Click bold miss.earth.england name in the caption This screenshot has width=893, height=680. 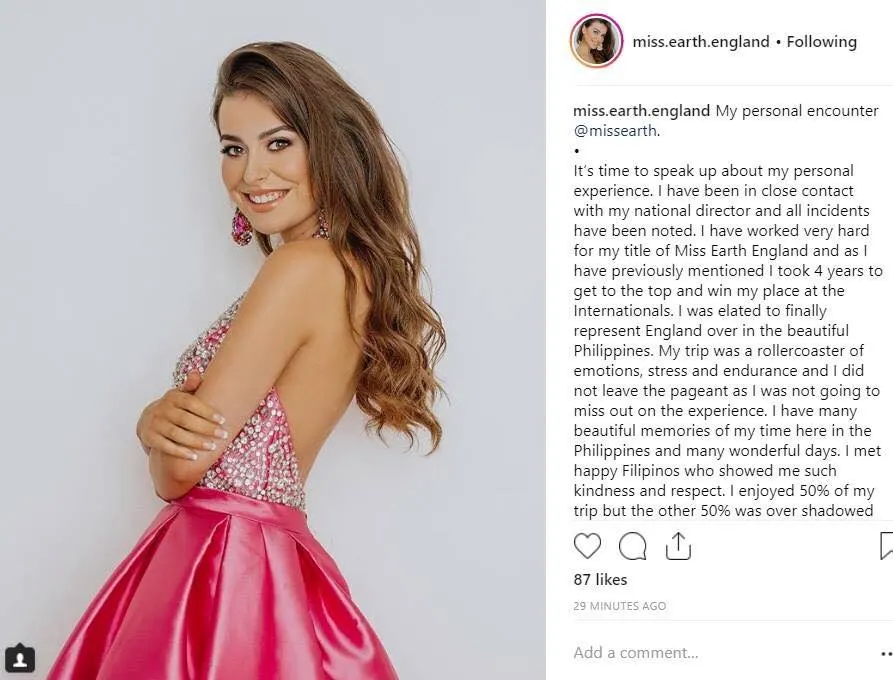pos(641,110)
